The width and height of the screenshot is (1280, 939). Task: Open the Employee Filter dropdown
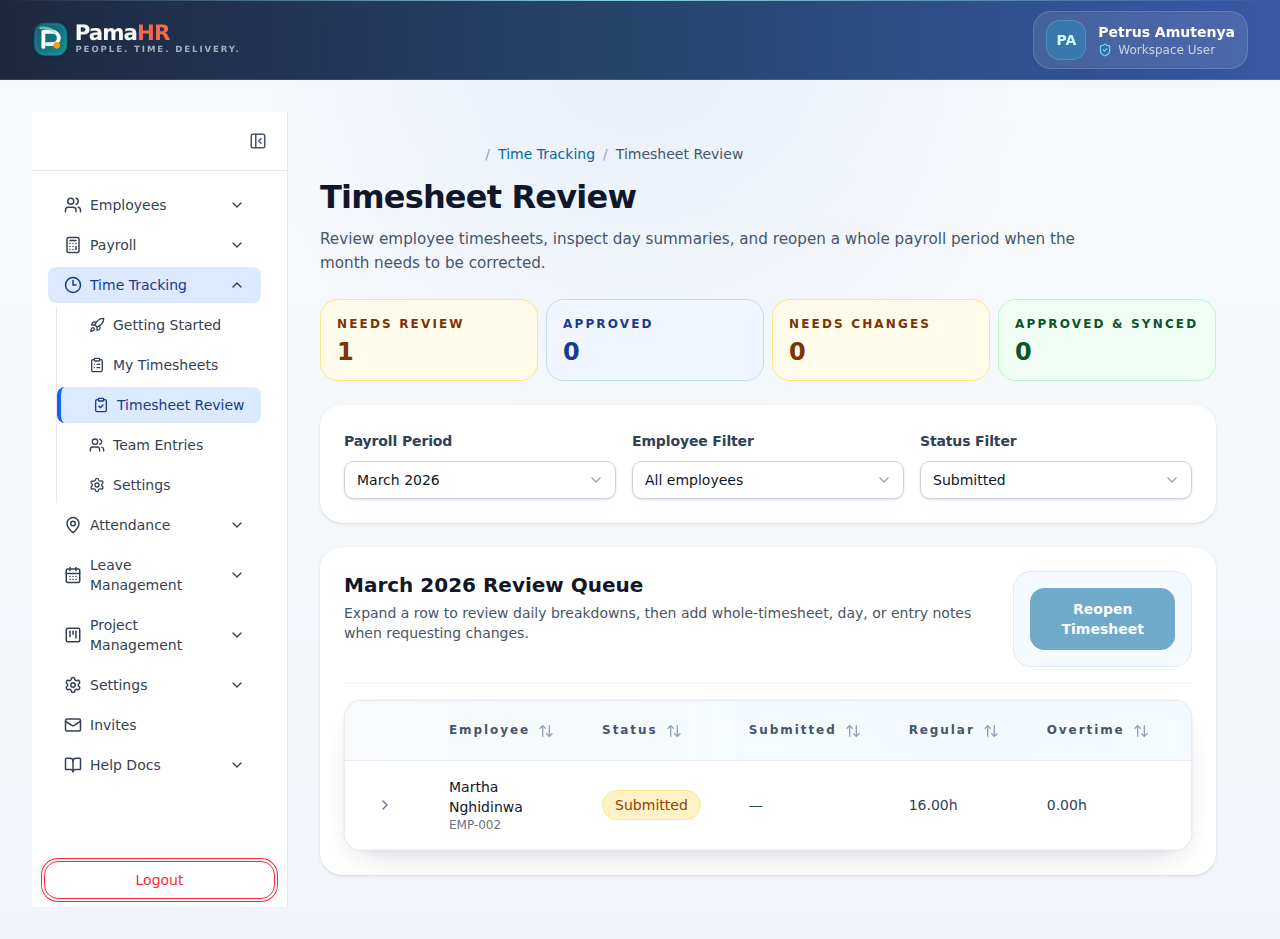(768, 480)
